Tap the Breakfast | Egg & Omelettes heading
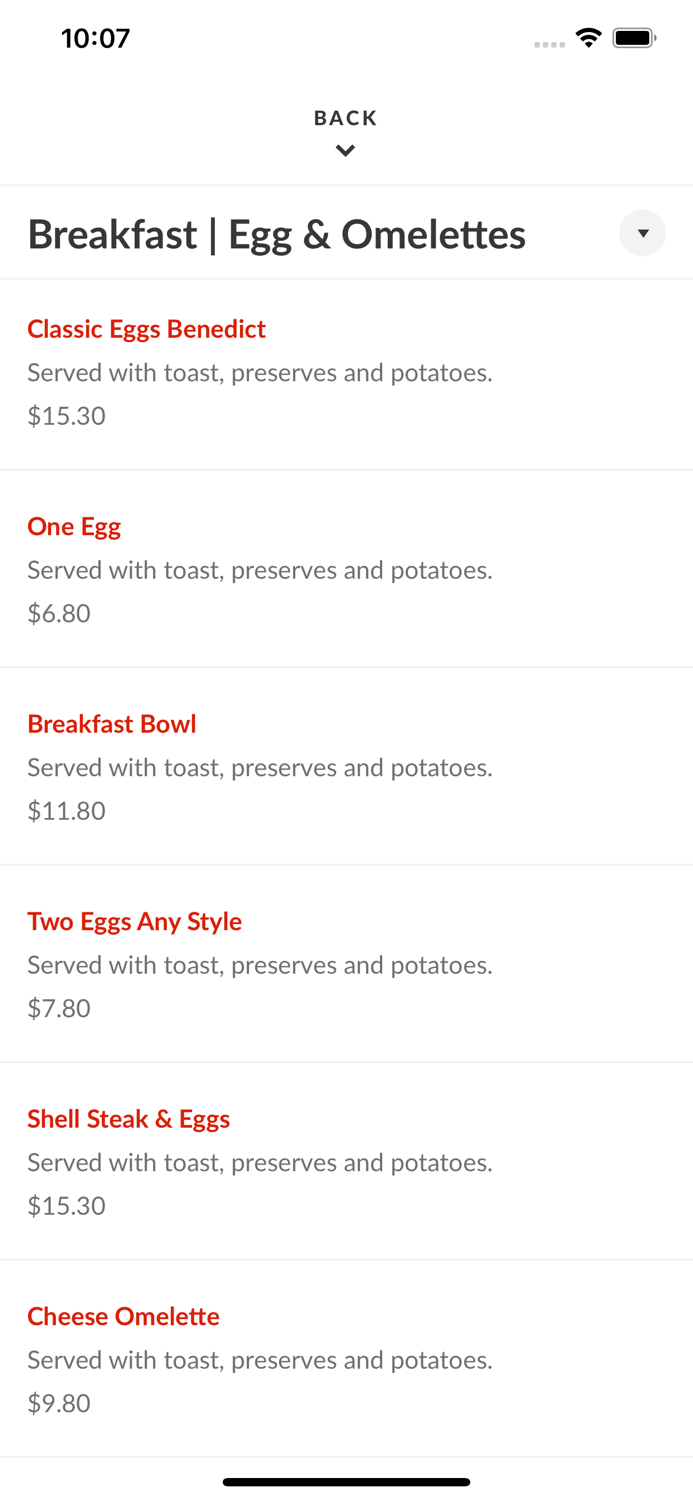 click(x=276, y=234)
